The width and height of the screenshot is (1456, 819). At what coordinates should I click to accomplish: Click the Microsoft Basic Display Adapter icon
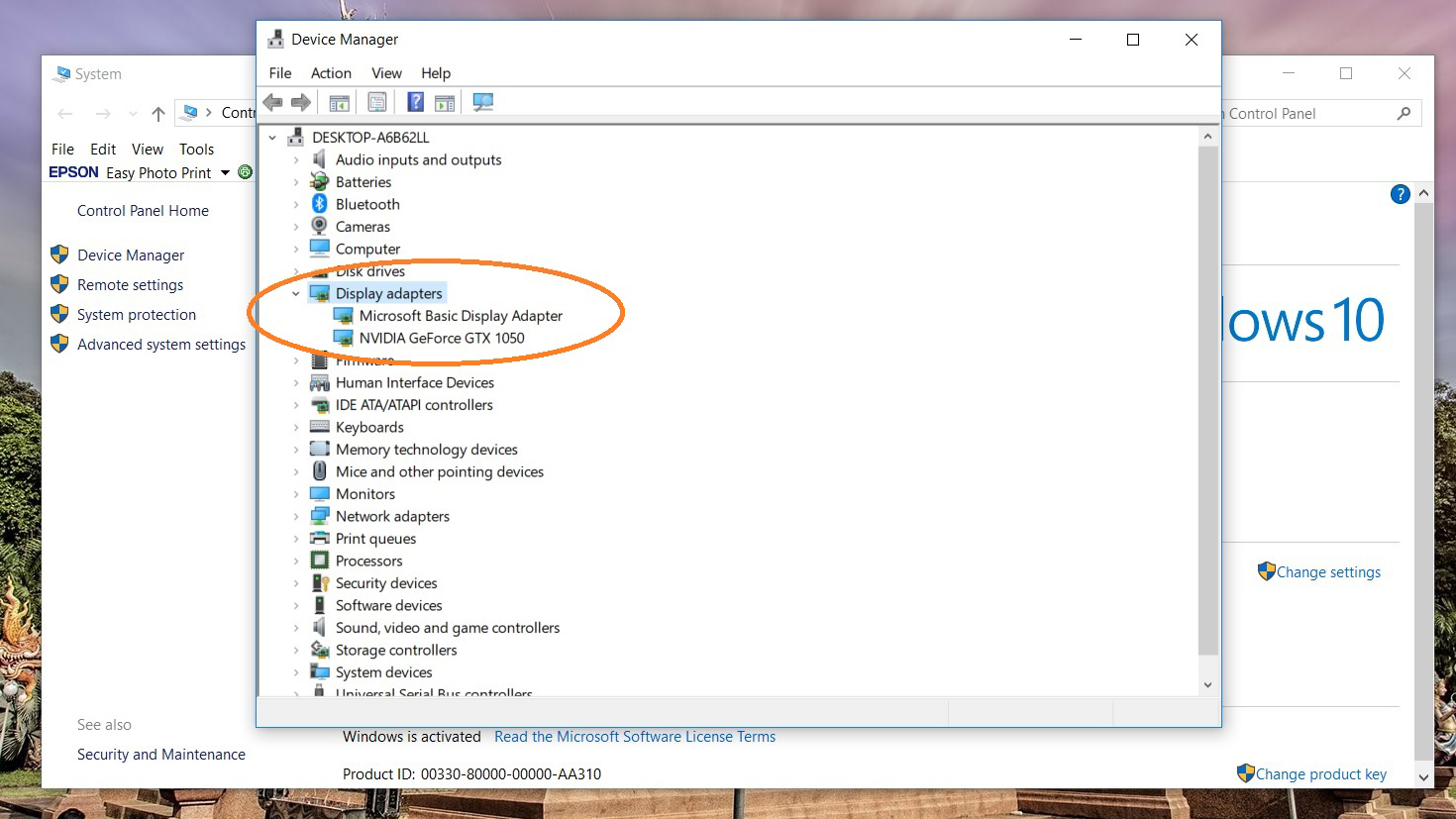(x=343, y=316)
